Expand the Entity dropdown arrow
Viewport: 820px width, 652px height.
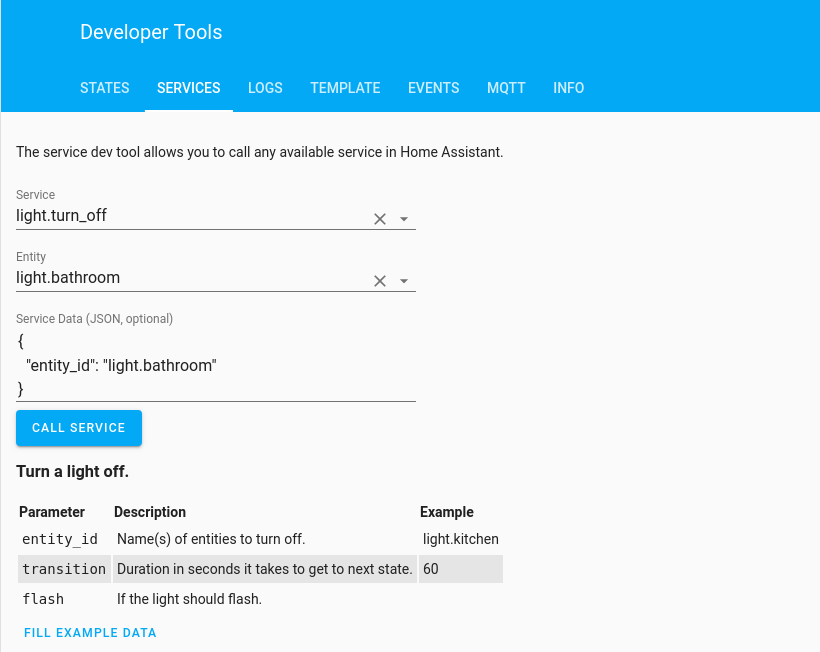404,281
